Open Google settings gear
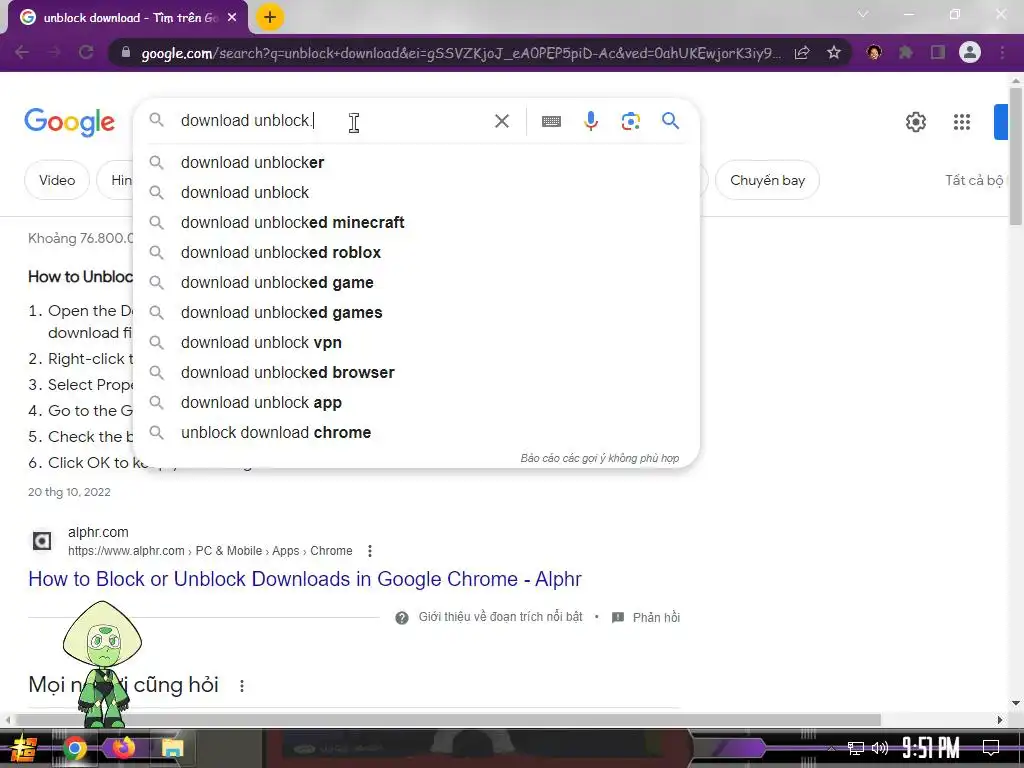 pos(916,121)
